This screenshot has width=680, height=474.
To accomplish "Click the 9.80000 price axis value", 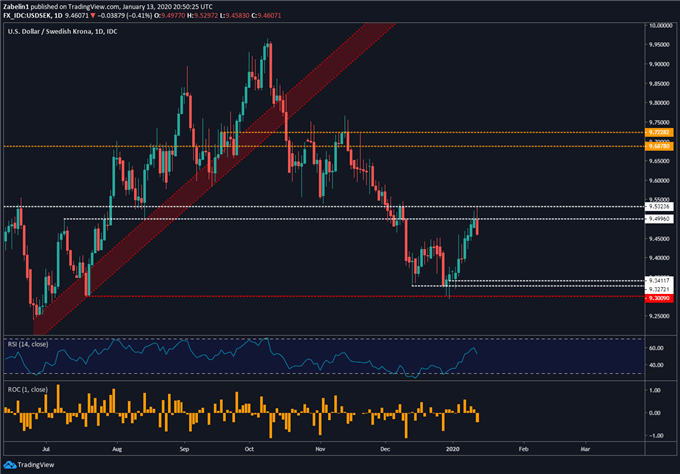I will [659, 103].
